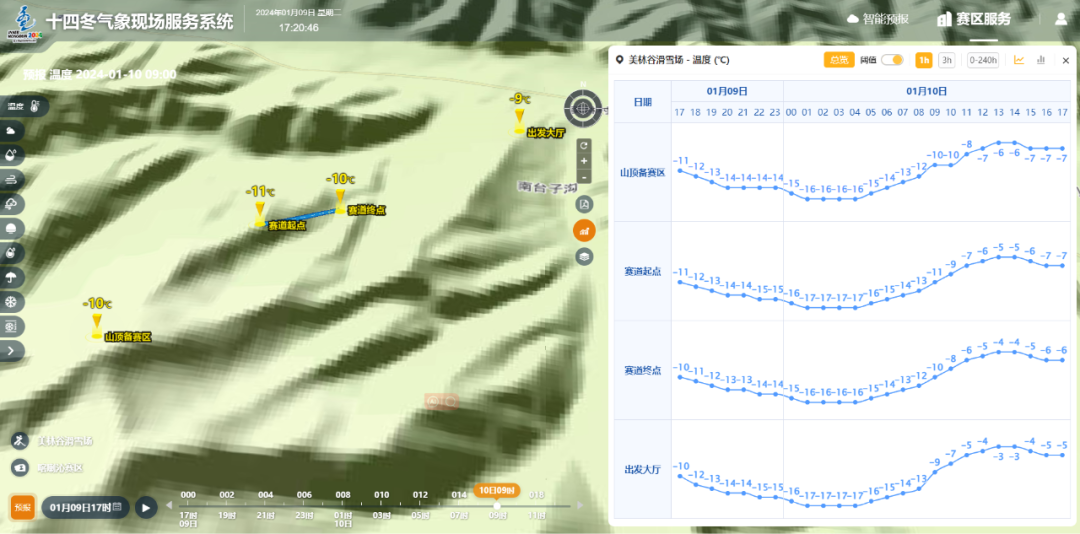Click the snowflake layer icon in sidebar
Viewport: 1080px width, 534px height.
tap(12, 302)
